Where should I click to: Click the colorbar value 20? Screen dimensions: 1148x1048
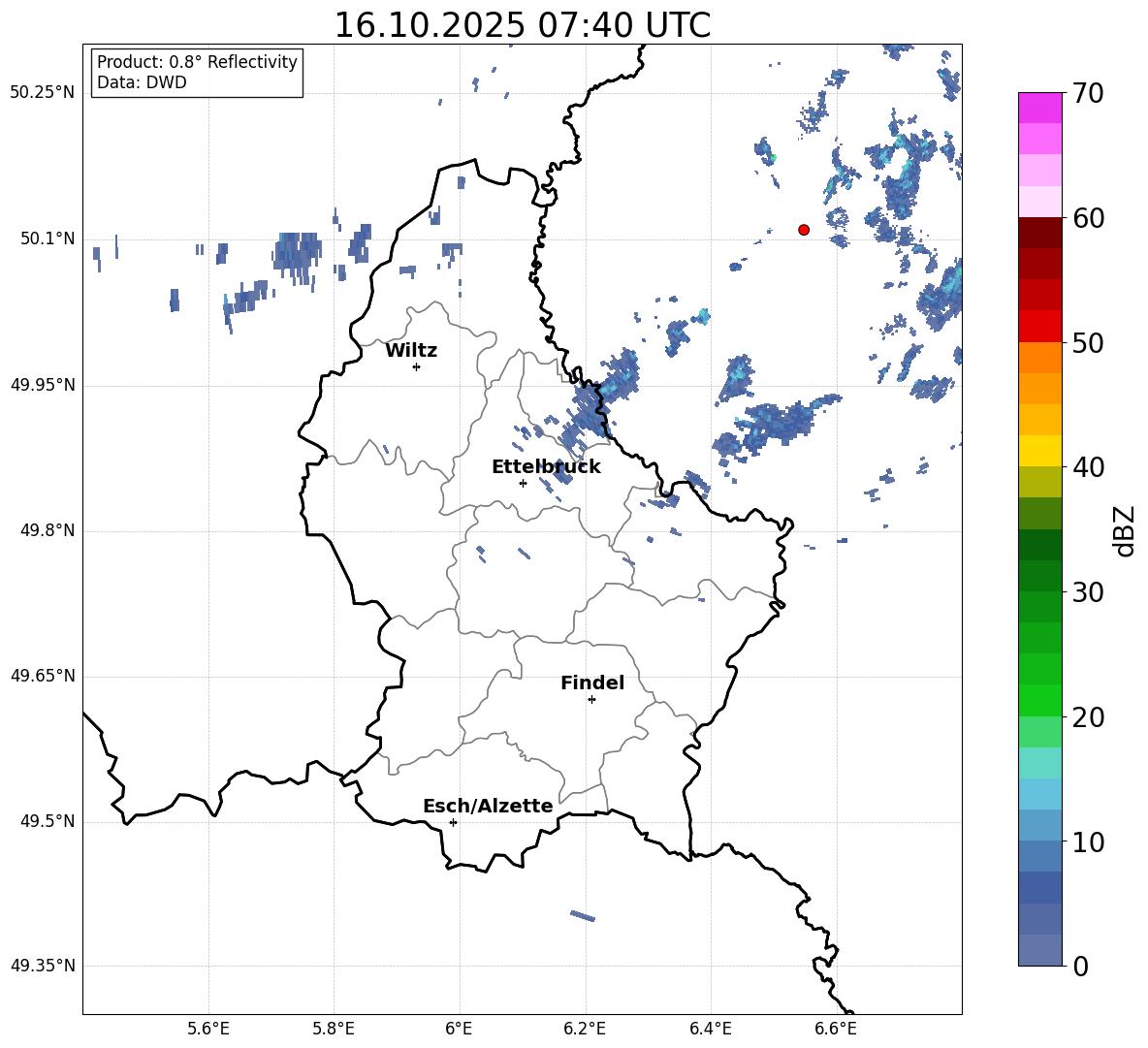pyautogui.click(x=1088, y=717)
